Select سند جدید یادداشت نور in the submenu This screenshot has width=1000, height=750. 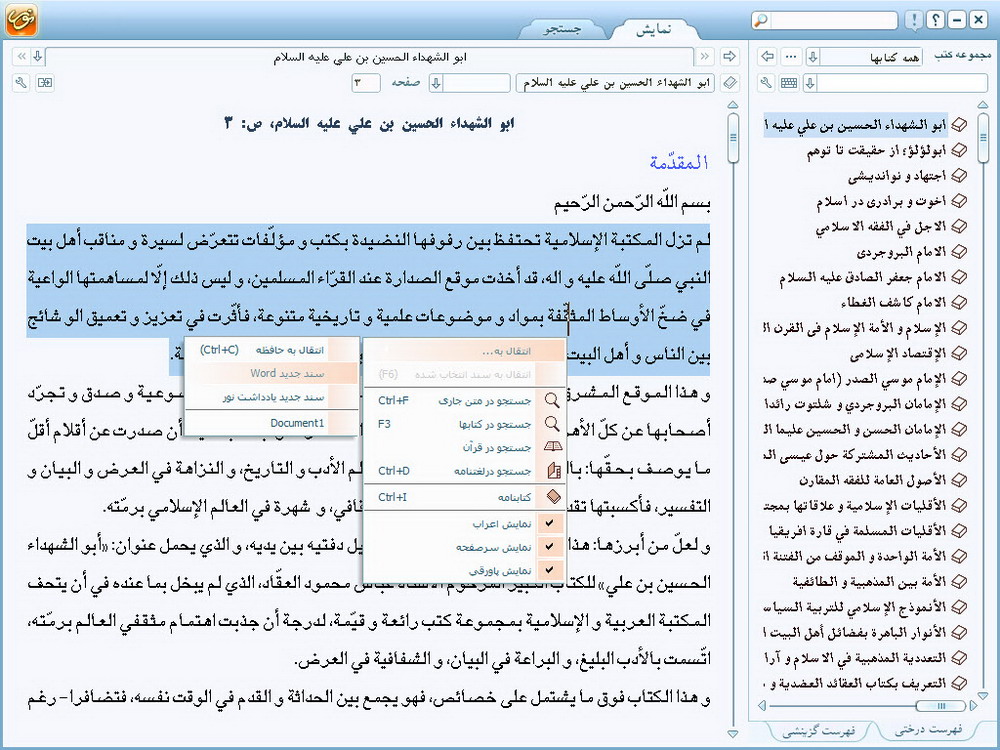[272, 397]
